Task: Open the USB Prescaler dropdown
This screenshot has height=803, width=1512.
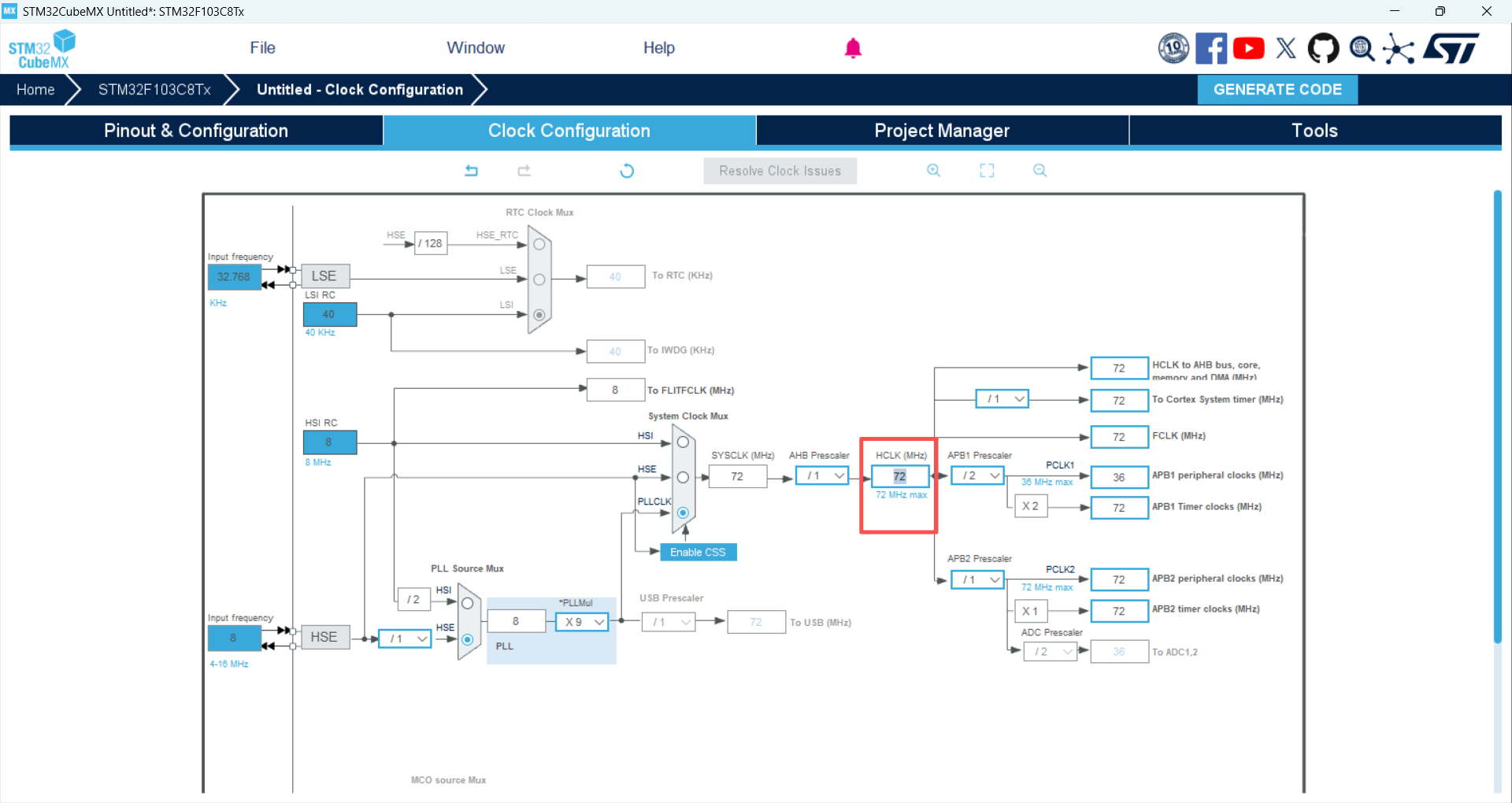Action: pos(668,622)
